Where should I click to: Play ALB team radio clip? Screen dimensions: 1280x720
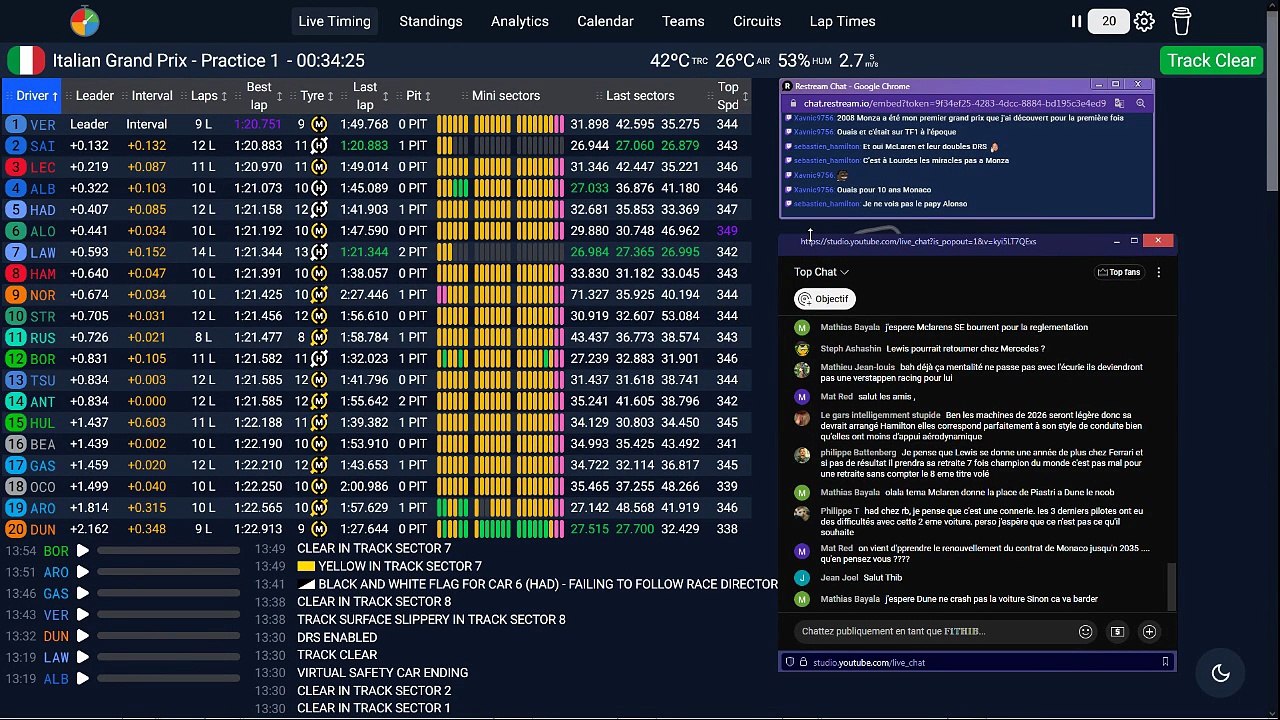83,679
